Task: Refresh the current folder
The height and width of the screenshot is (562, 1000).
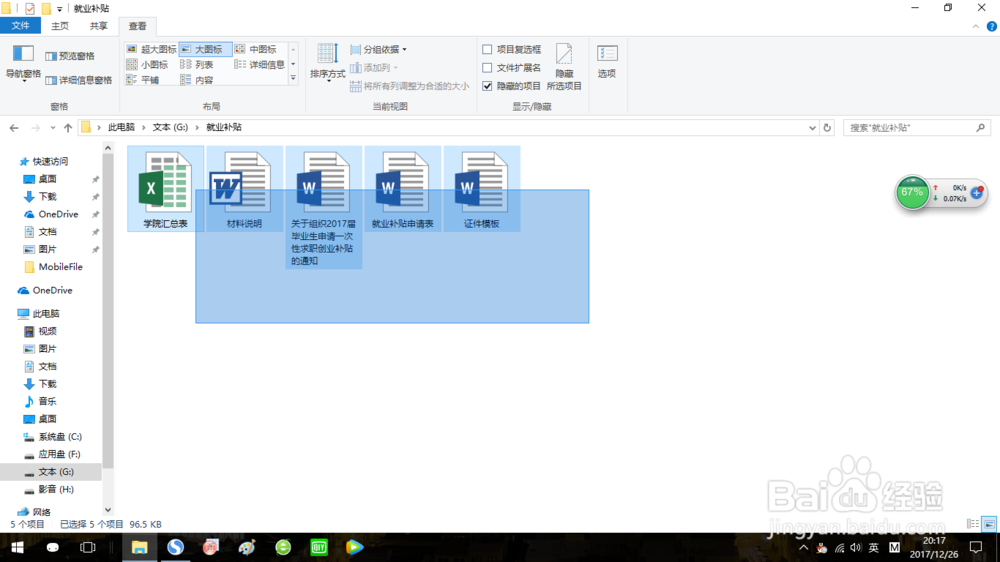Action: pyautogui.click(x=827, y=128)
